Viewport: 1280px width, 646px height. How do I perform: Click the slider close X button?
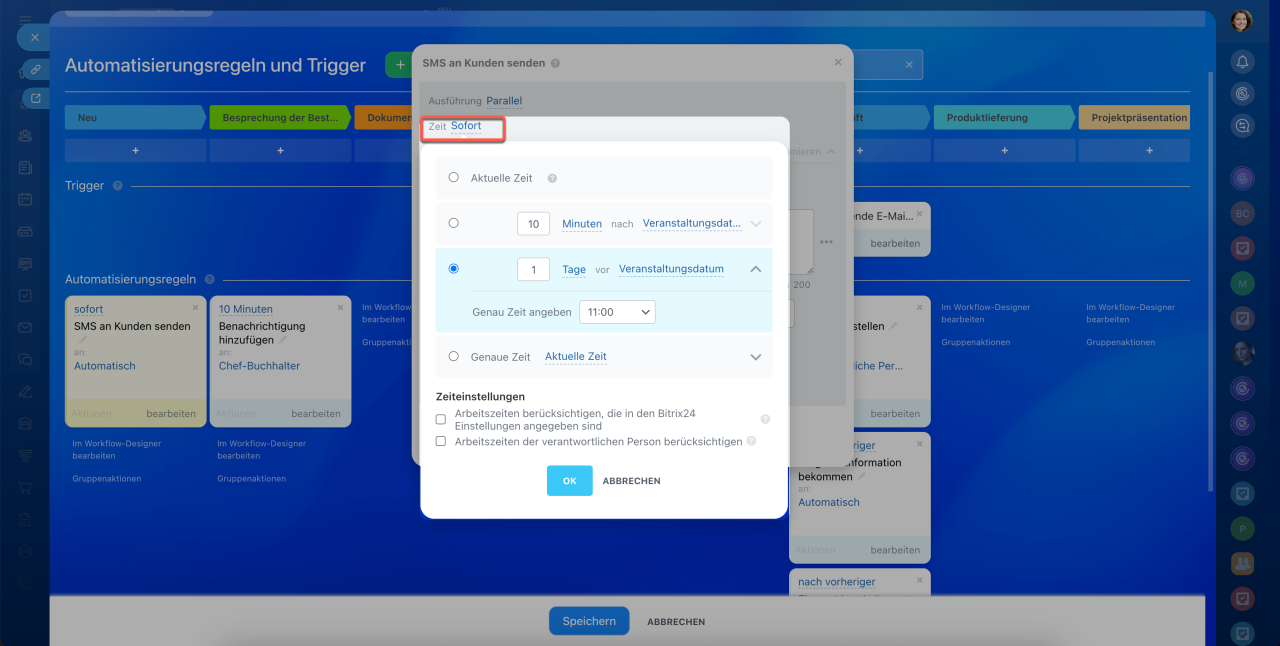(x=34, y=37)
